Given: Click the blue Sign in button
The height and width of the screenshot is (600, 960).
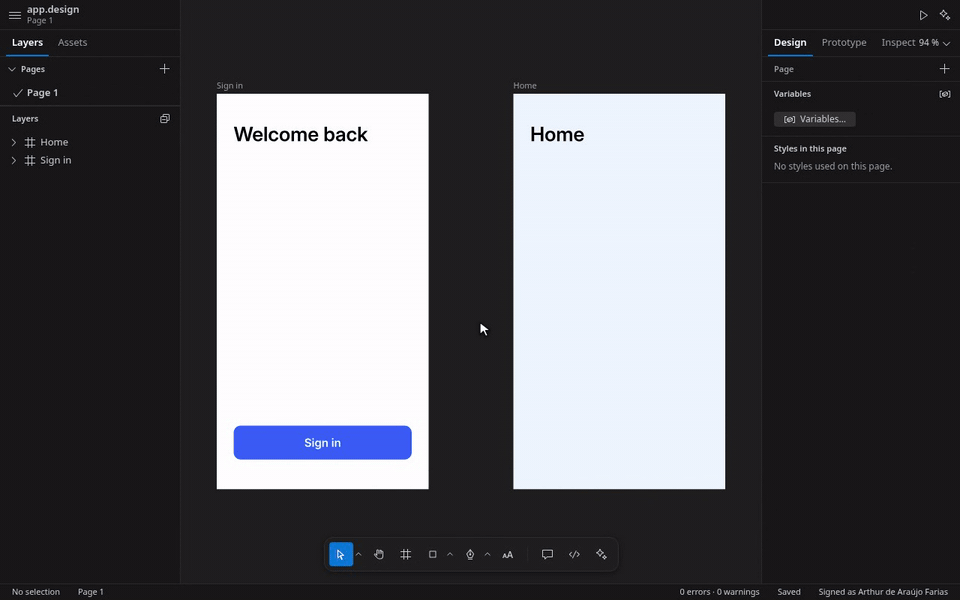Looking at the screenshot, I should (x=323, y=443).
